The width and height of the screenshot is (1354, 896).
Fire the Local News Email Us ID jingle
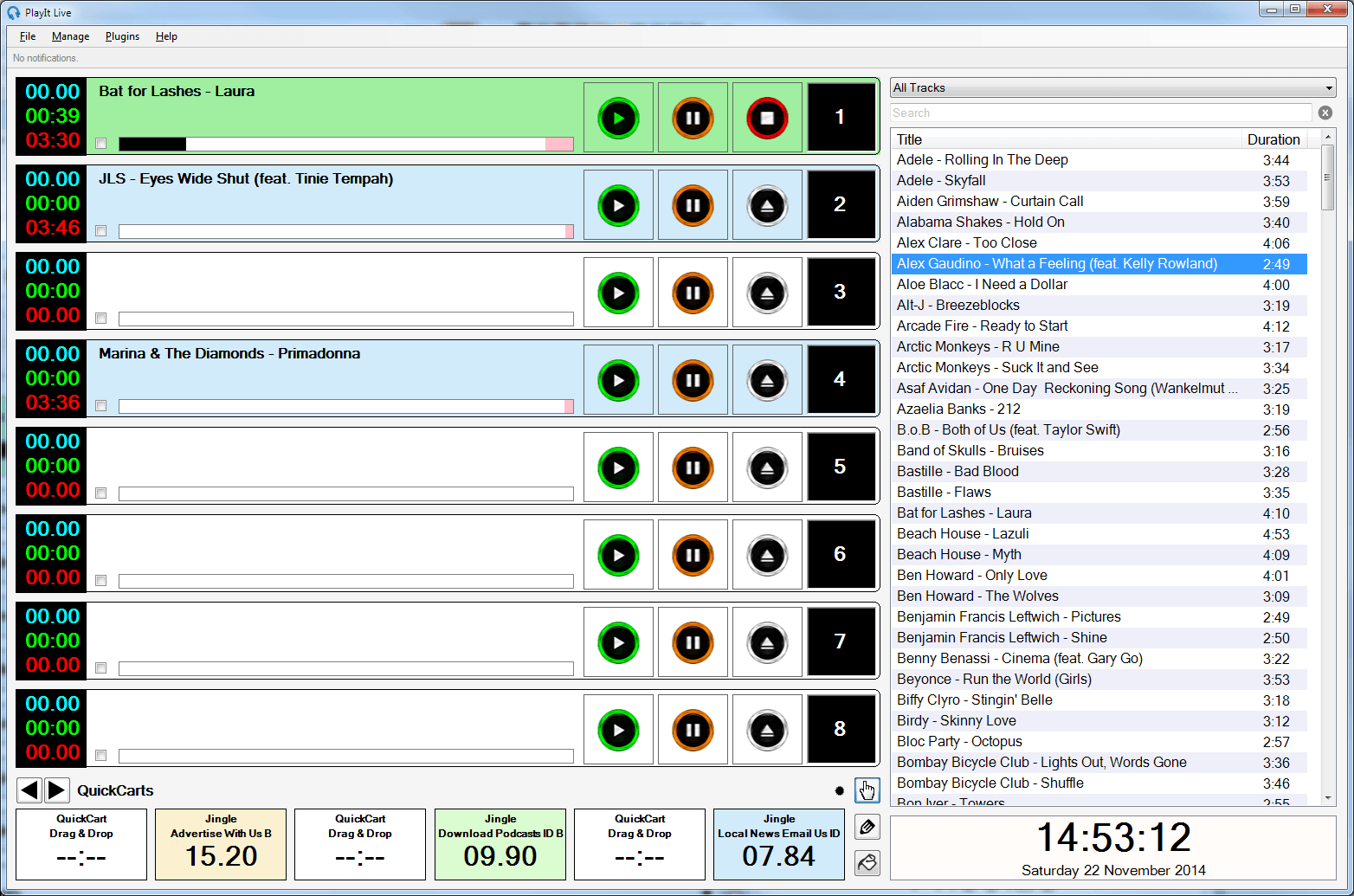(x=779, y=844)
